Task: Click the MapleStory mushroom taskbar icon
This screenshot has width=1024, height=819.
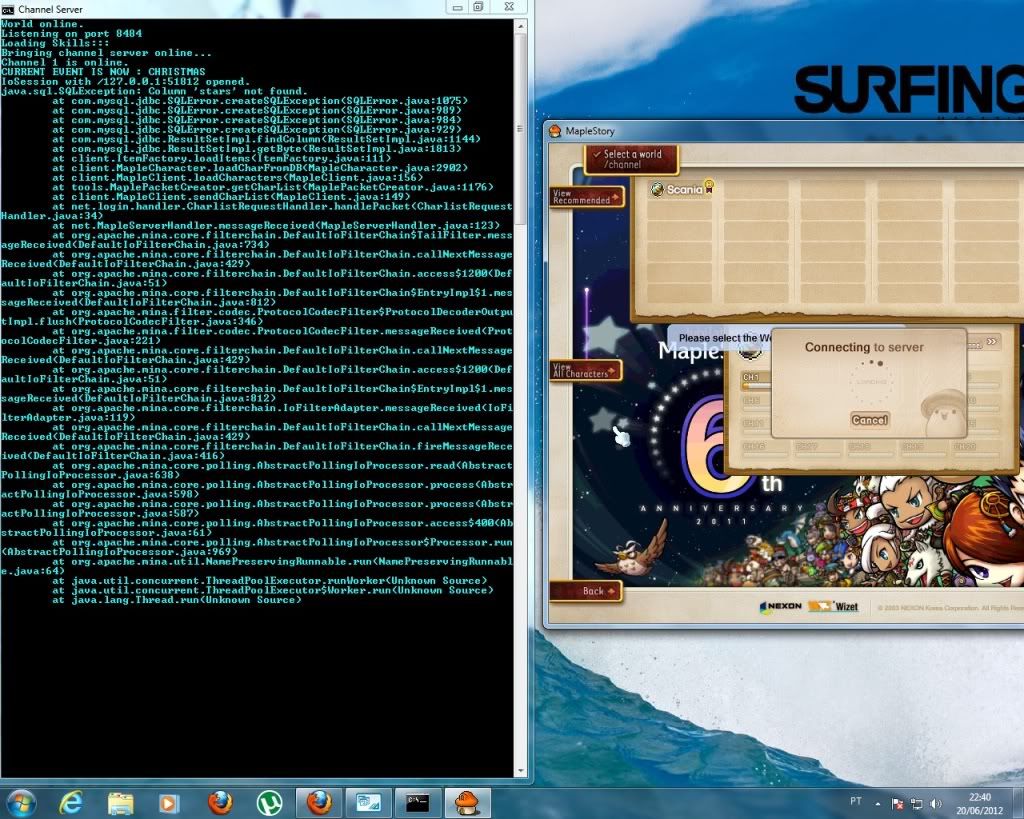Action: coord(466,802)
